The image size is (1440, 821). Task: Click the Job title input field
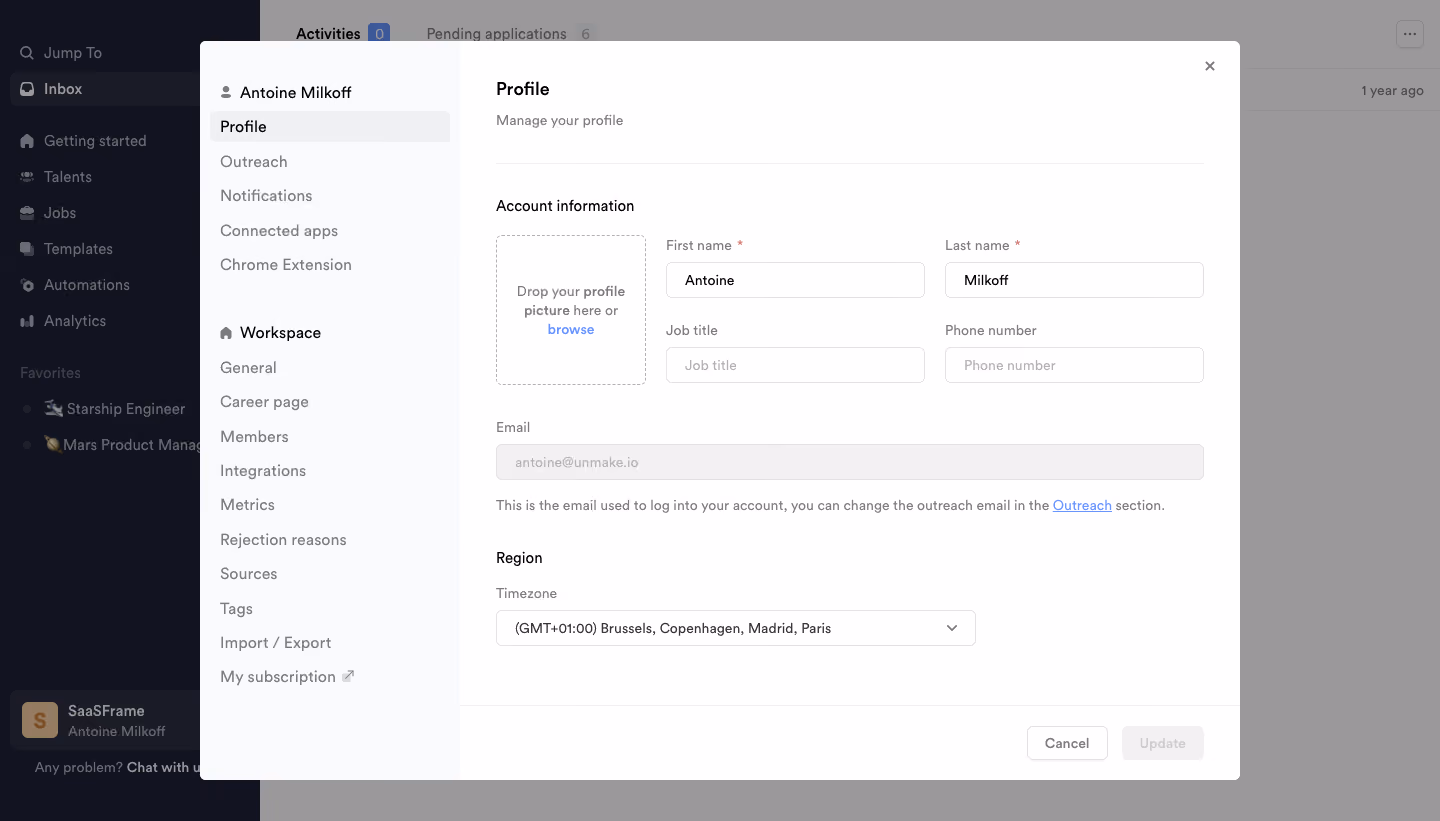[795, 365]
